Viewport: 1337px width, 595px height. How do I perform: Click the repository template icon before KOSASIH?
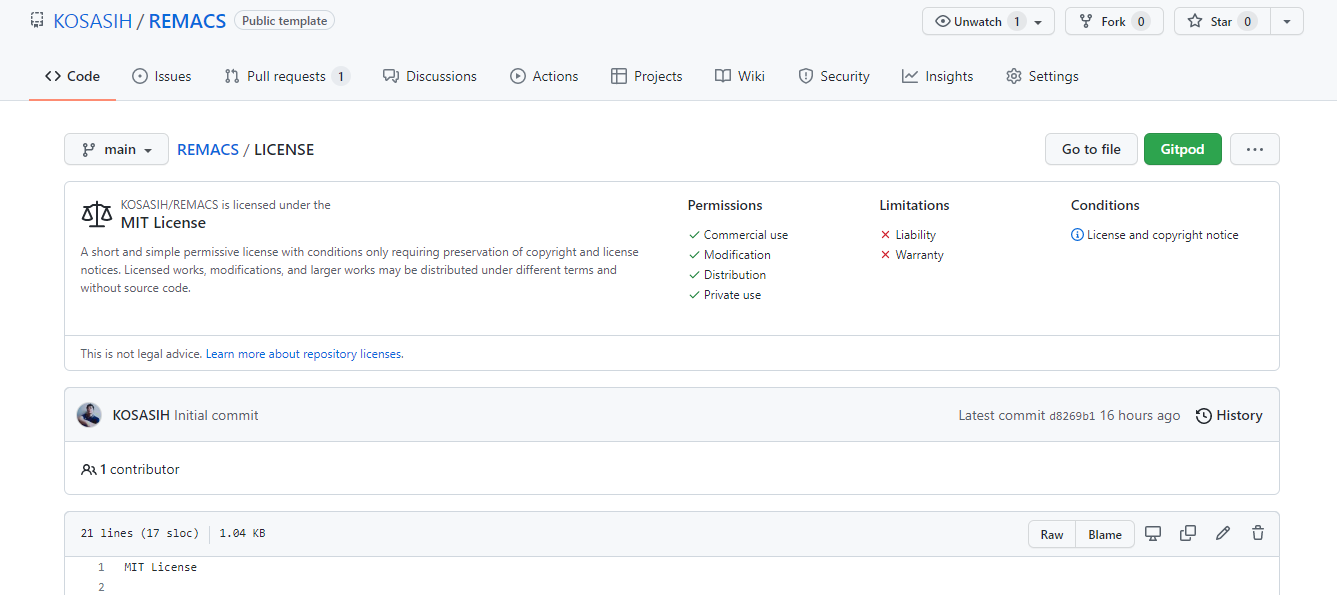(x=37, y=21)
